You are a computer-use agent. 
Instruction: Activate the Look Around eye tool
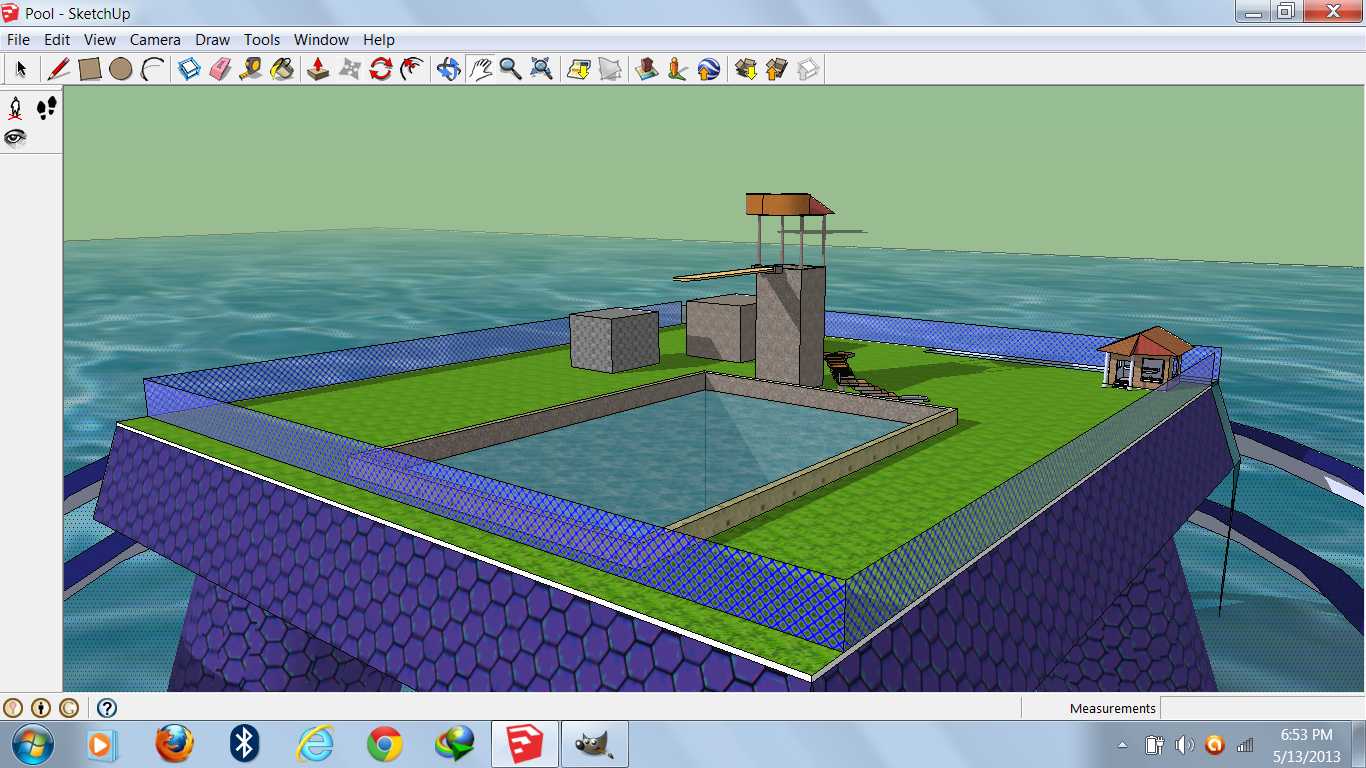pos(16,138)
